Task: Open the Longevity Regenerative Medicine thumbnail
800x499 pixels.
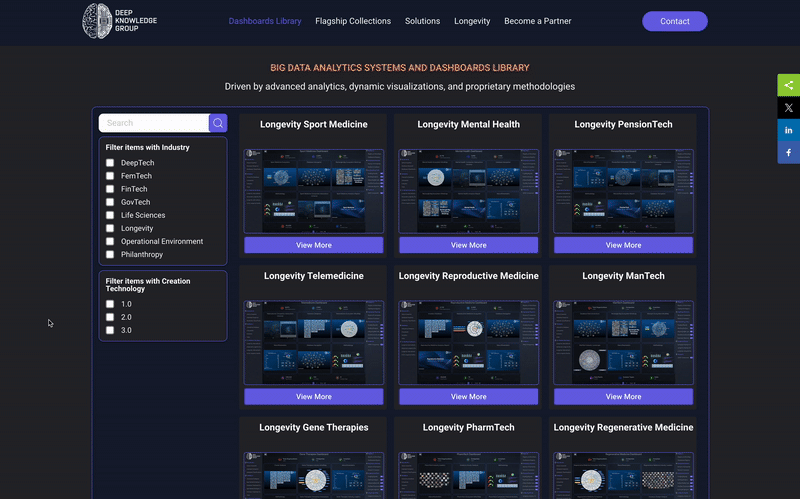Action: (623, 475)
